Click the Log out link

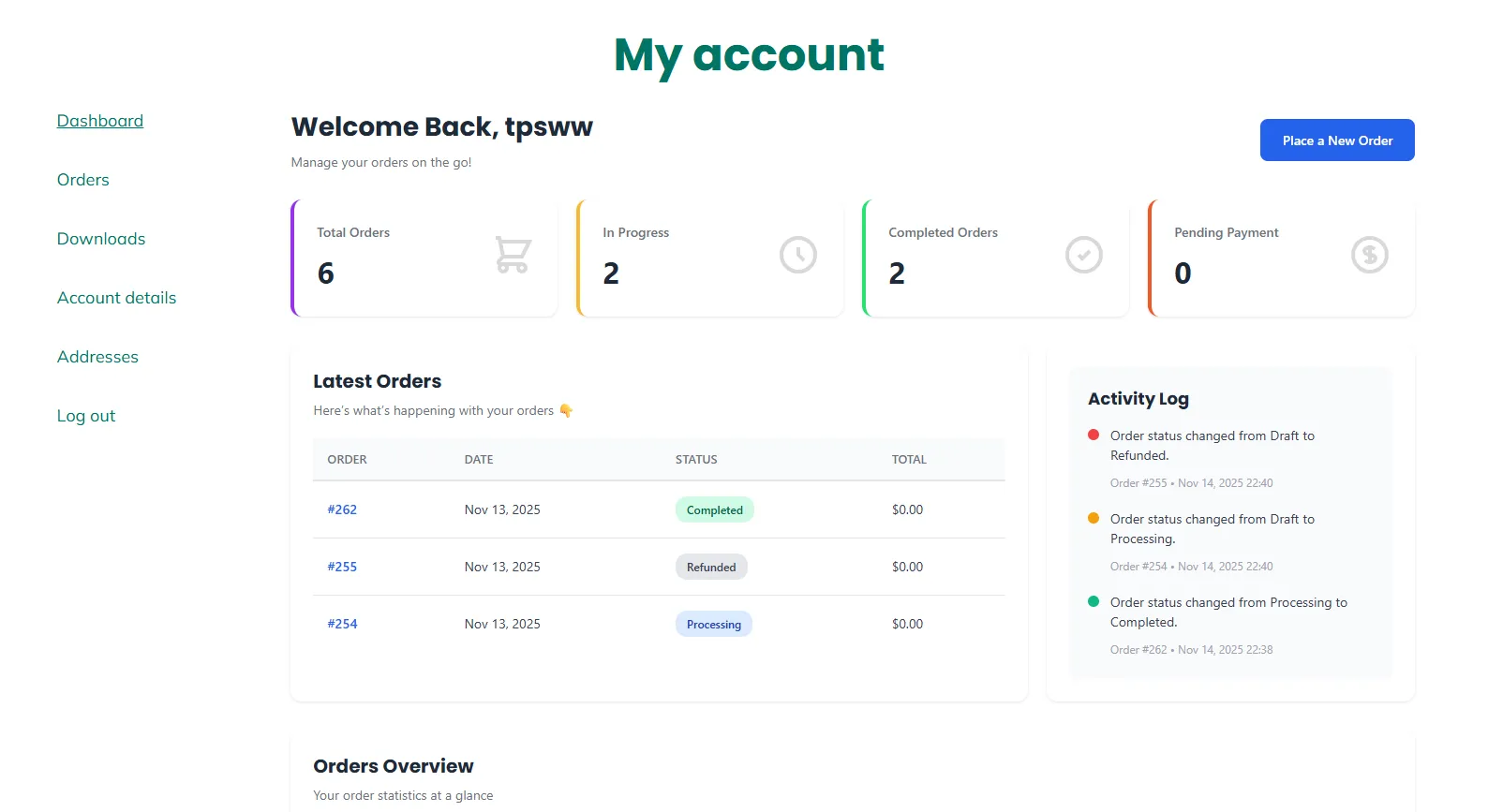pyautogui.click(x=86, y=416)
